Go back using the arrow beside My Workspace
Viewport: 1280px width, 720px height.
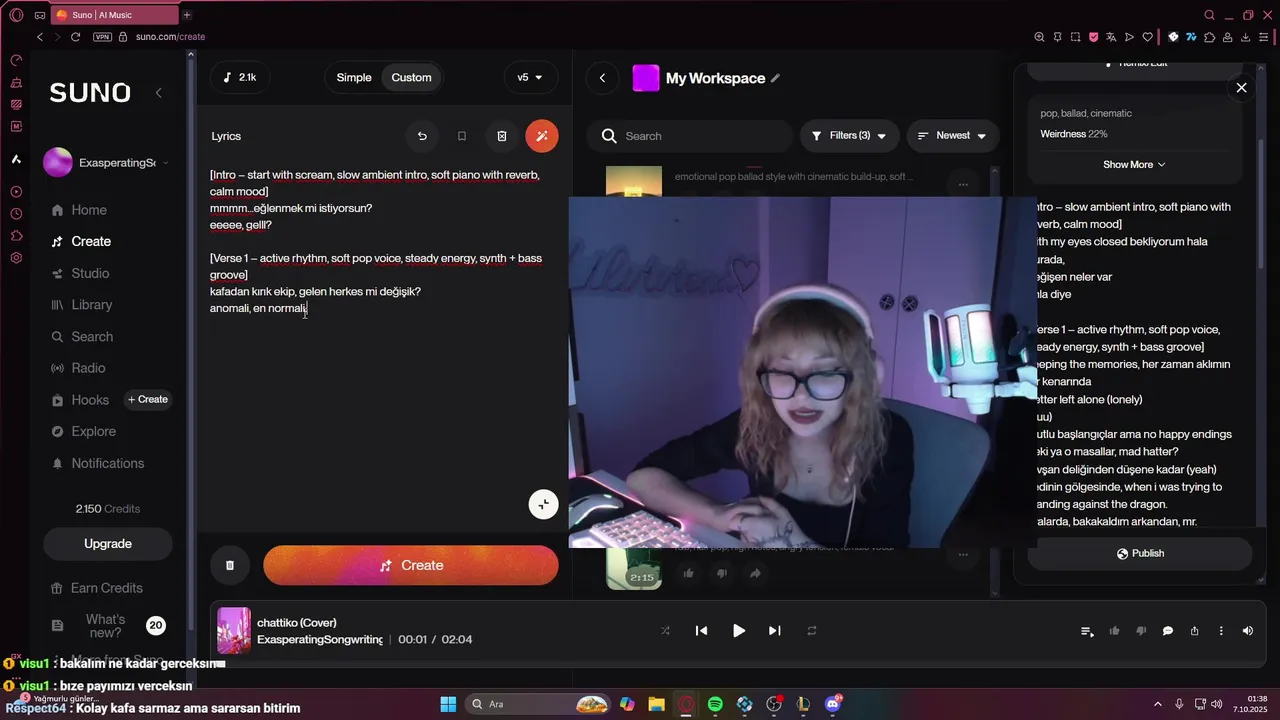[602, 78]
